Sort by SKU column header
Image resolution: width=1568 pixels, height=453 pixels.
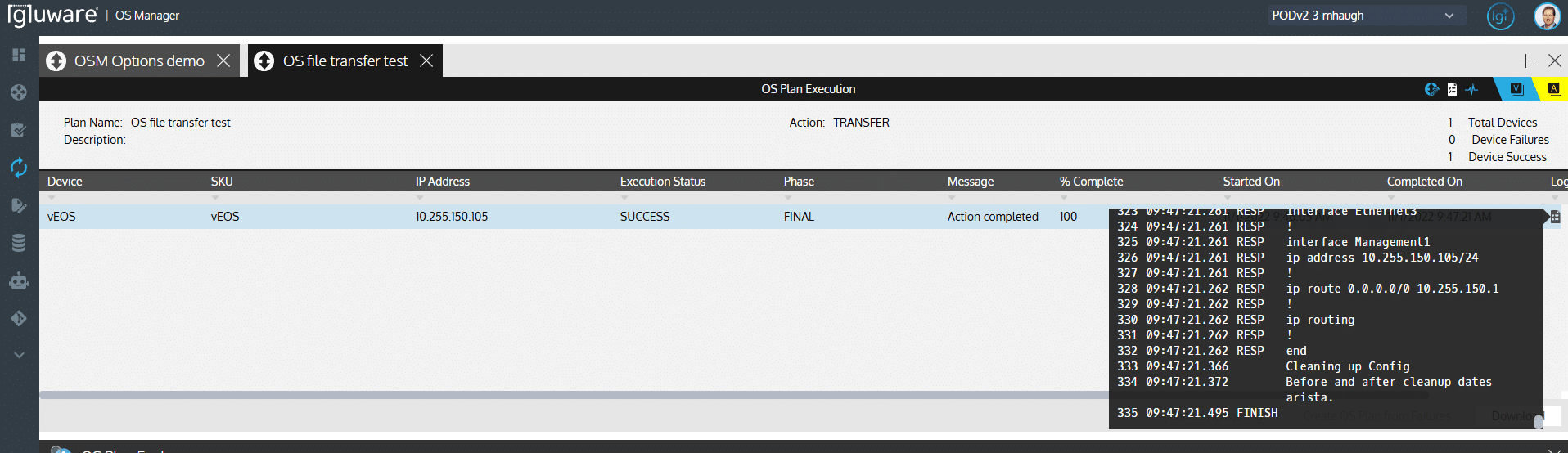click(222, 182)
